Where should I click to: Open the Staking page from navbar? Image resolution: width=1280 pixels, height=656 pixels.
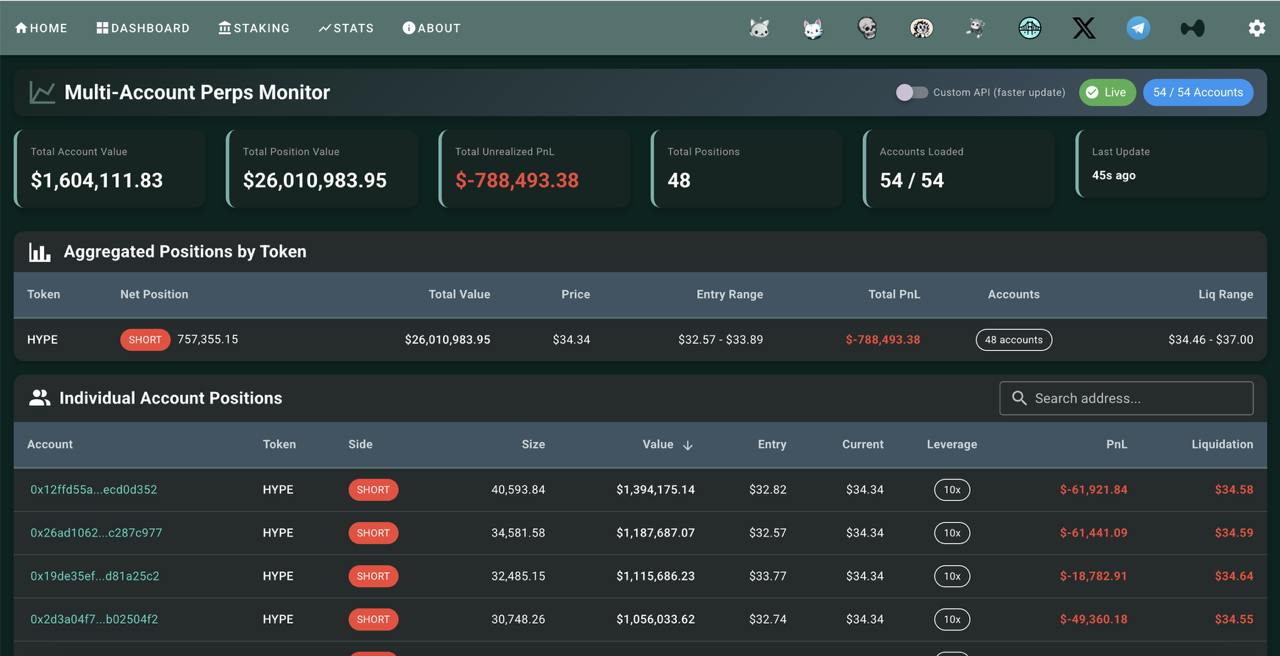(254, 28)
